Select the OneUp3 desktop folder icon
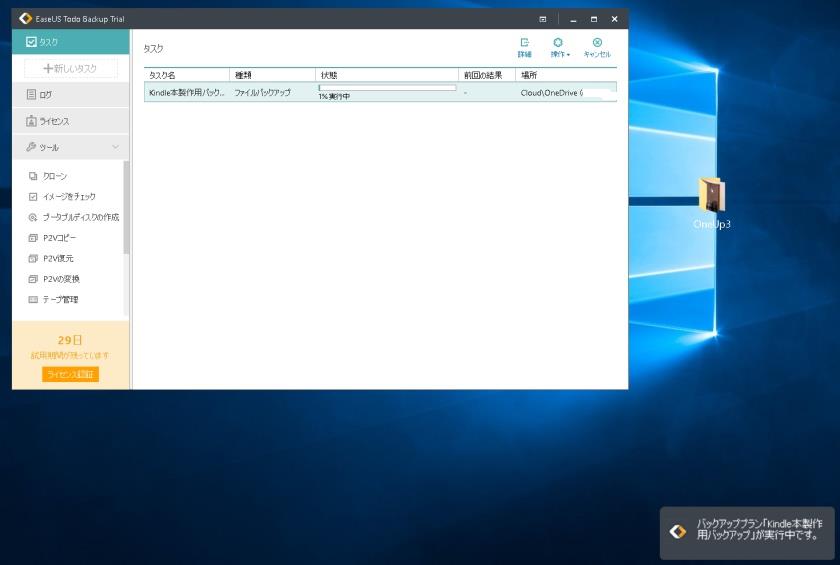Viewport: 840px width, 565px height. 712,204
